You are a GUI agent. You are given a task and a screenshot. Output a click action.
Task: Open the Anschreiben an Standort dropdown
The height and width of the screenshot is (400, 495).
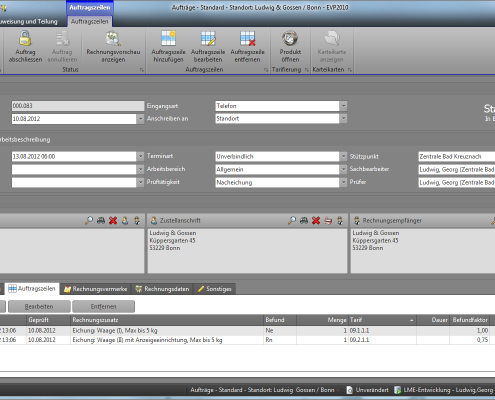click(343, 119)
